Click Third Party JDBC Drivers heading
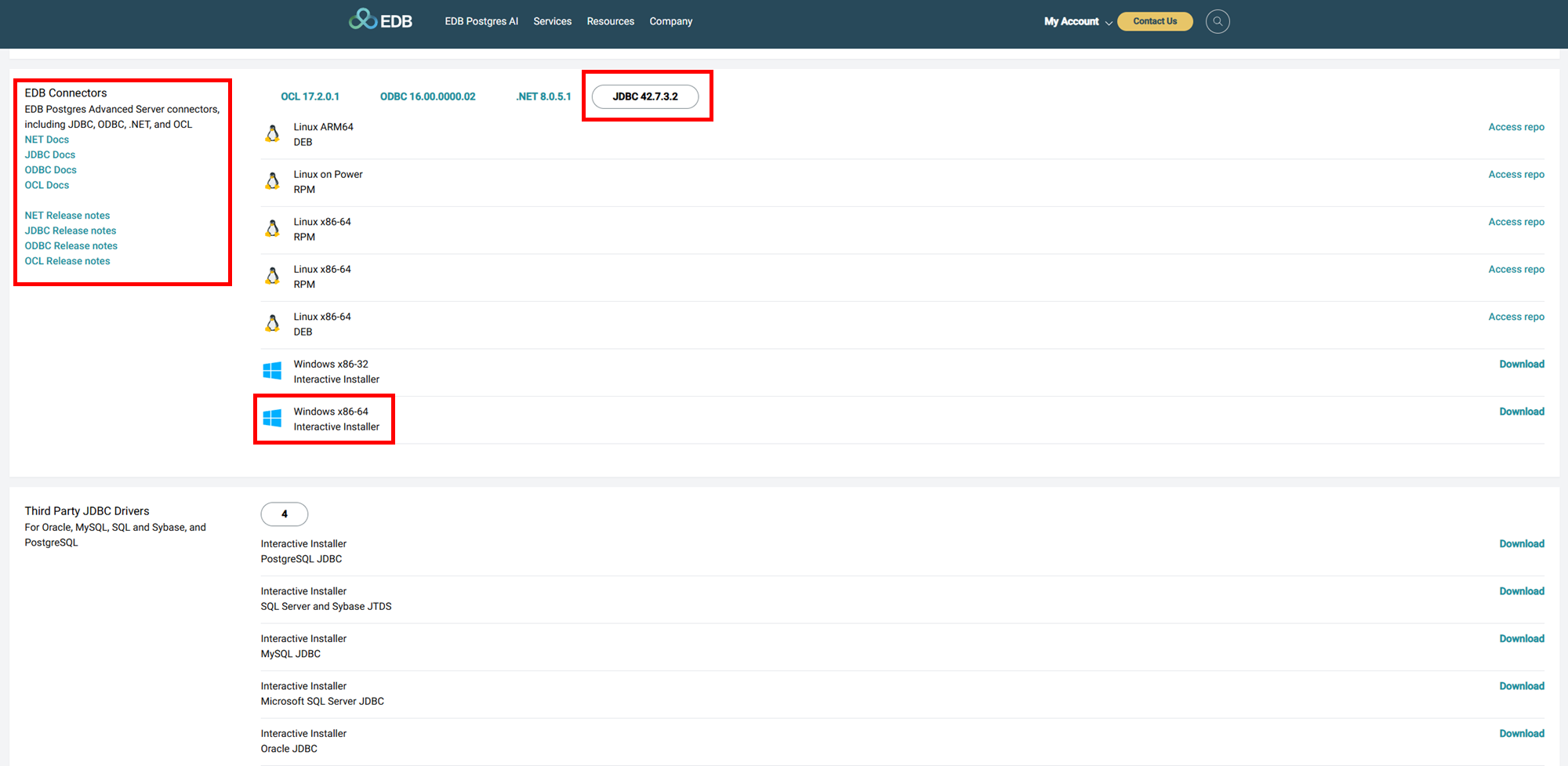The width and height of the screenshot is (1568, 766). click(x=87, y=511)
